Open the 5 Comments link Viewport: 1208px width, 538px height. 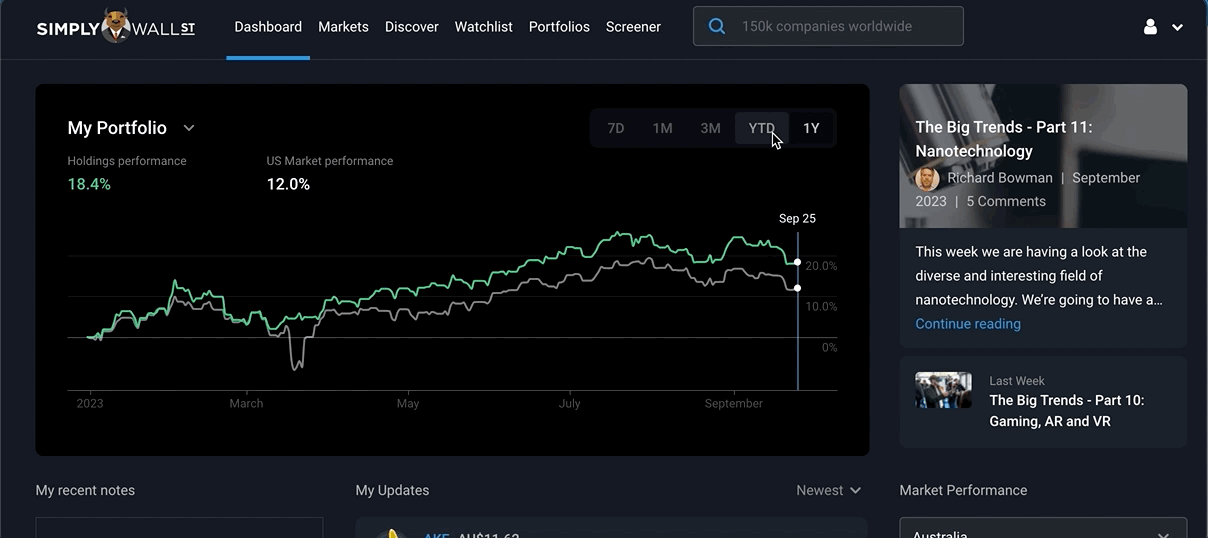click(1006, 201)
